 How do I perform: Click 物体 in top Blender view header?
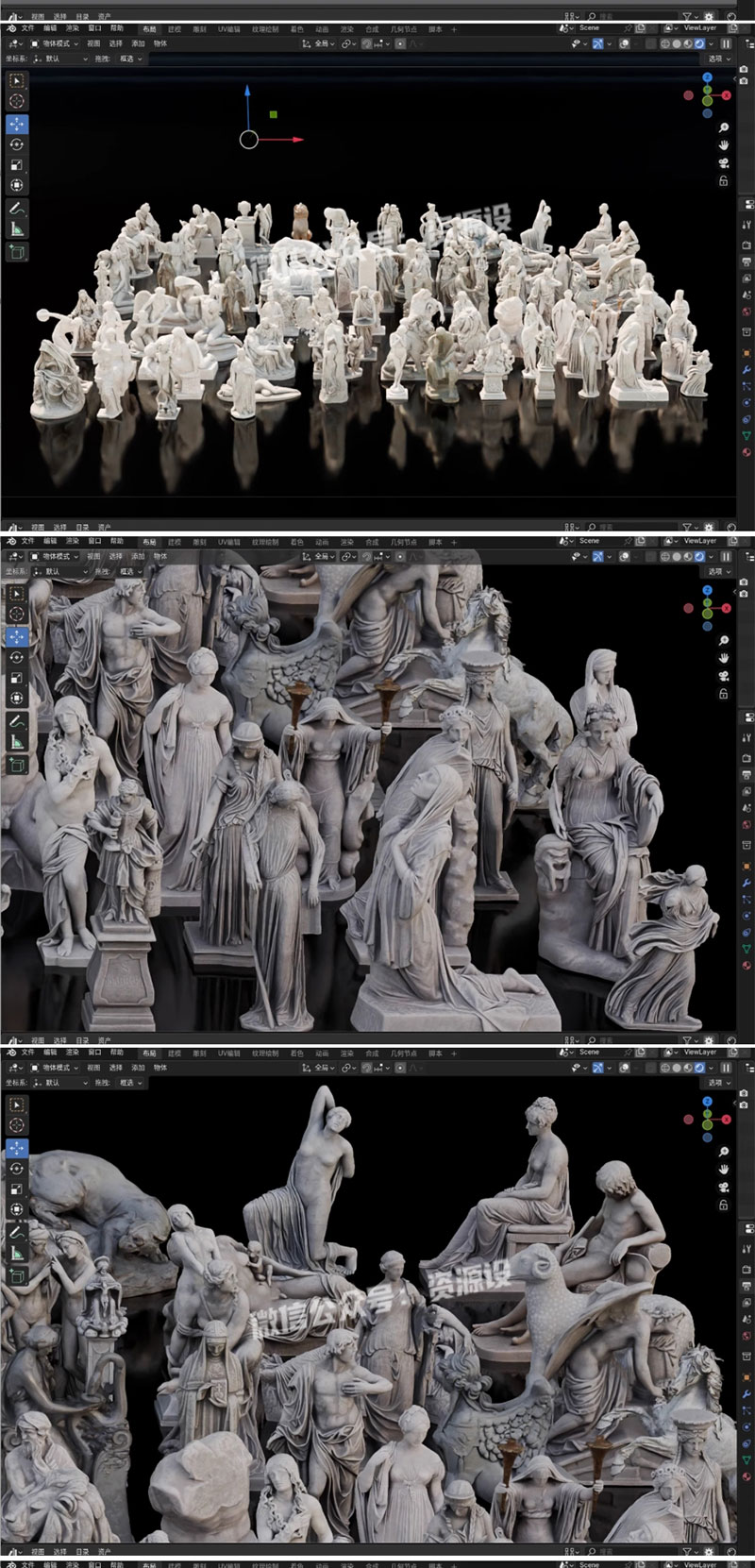click(160, 43)
